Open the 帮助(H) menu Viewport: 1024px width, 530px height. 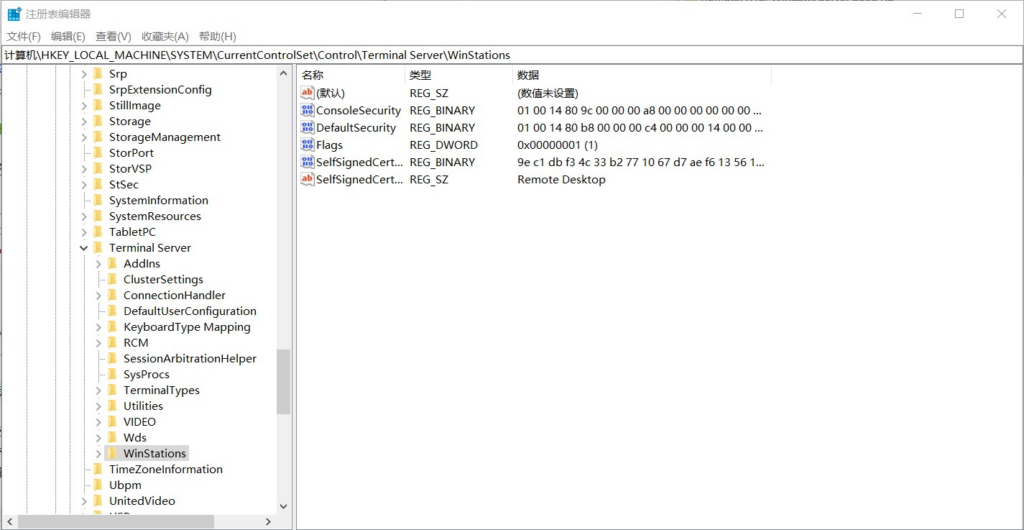217,37
